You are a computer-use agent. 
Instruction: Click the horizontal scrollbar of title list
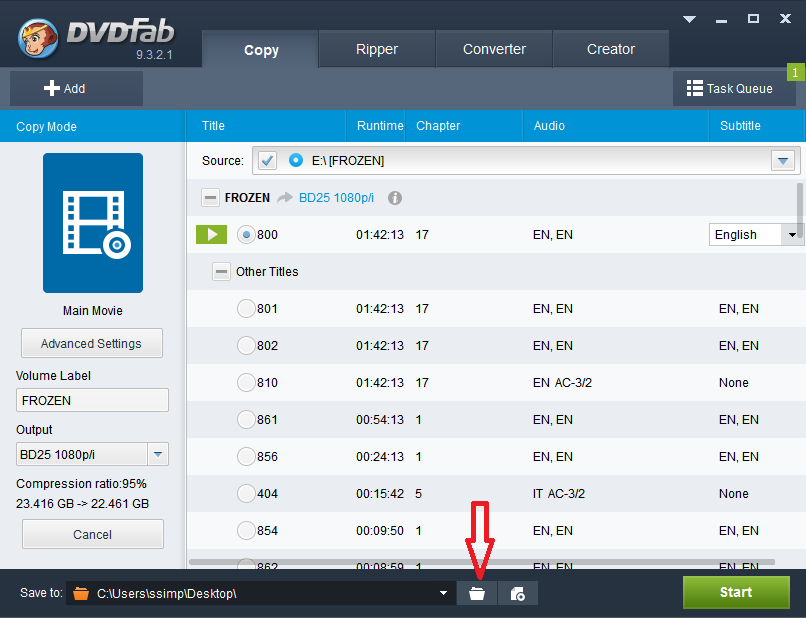coord(482,562)
